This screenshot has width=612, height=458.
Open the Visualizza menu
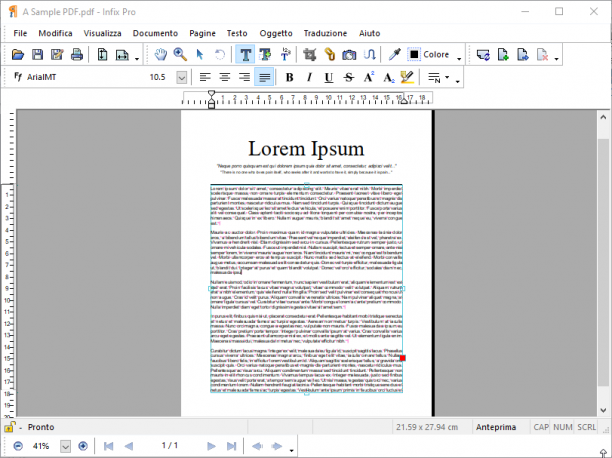pos(103,33)
